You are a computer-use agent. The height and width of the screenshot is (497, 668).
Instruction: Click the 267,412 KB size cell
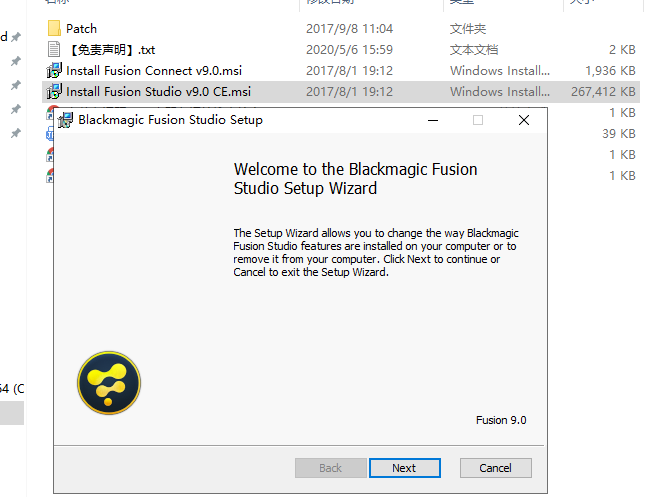click(x=603, y=92)
